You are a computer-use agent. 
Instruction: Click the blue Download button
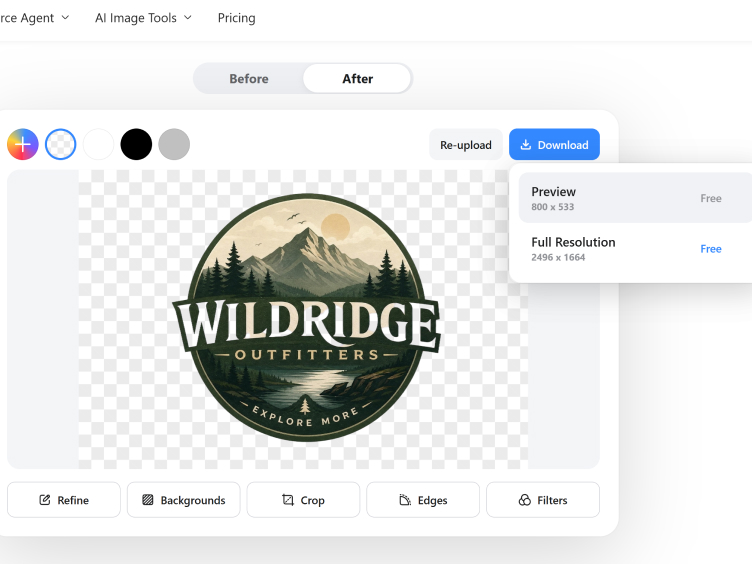pyautogui.click(x=554, y=144)
